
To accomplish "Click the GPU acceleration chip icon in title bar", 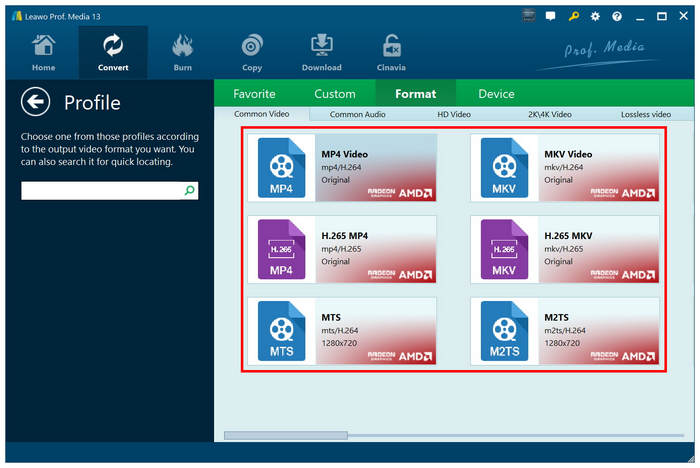I will [x=529, y=17].
